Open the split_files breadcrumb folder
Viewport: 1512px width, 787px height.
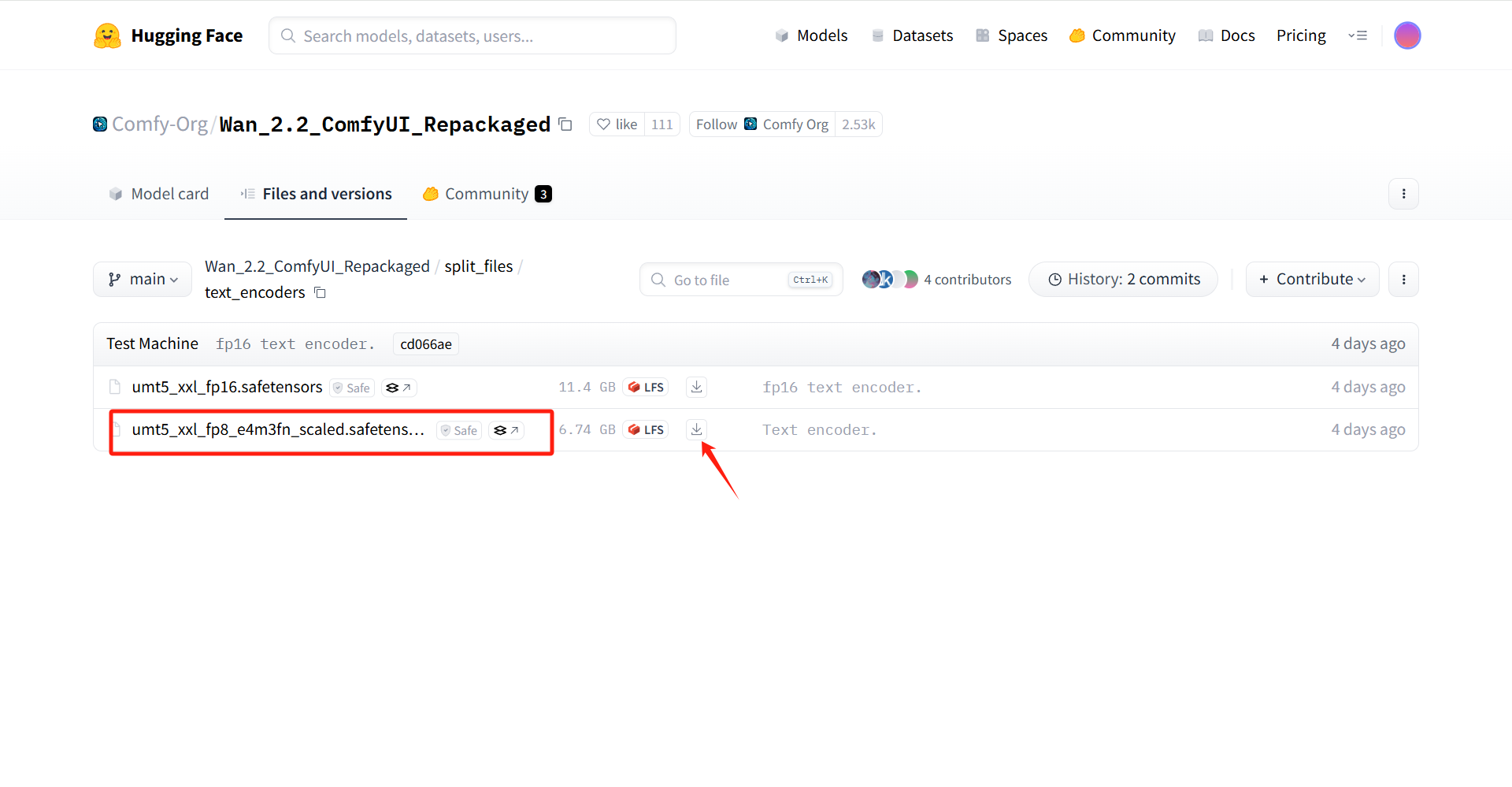[x=478, y=266]
